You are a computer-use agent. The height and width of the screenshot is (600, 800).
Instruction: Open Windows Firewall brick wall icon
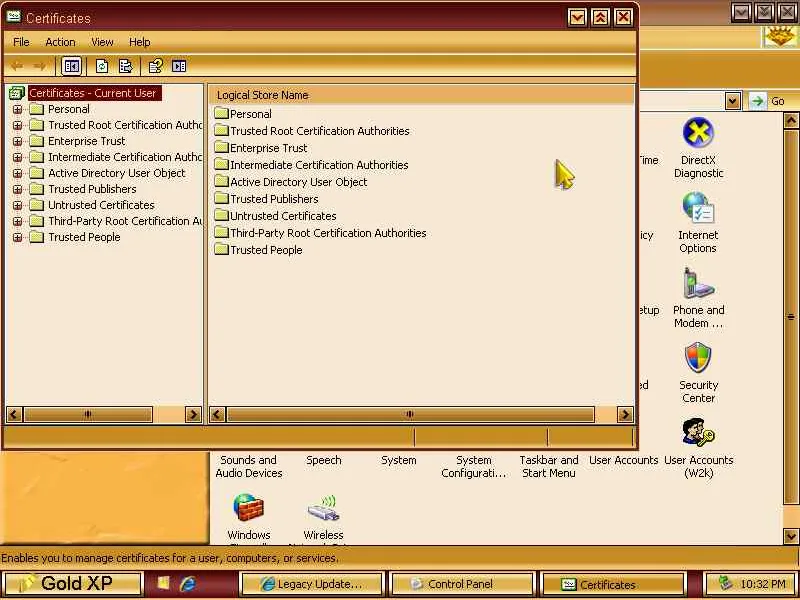point(248,507)
